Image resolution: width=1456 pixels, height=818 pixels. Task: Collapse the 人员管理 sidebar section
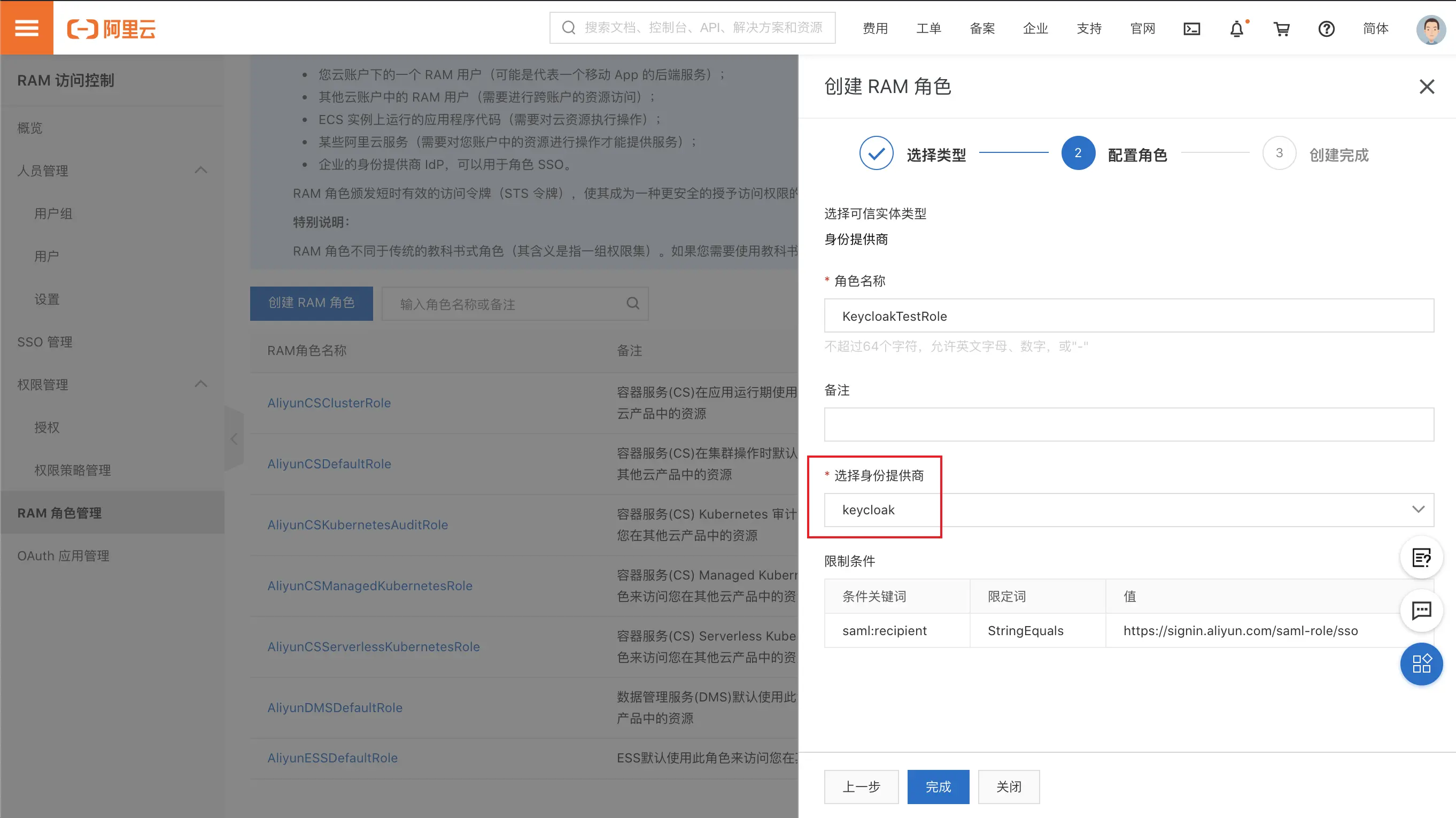click(x=200, y=170)
